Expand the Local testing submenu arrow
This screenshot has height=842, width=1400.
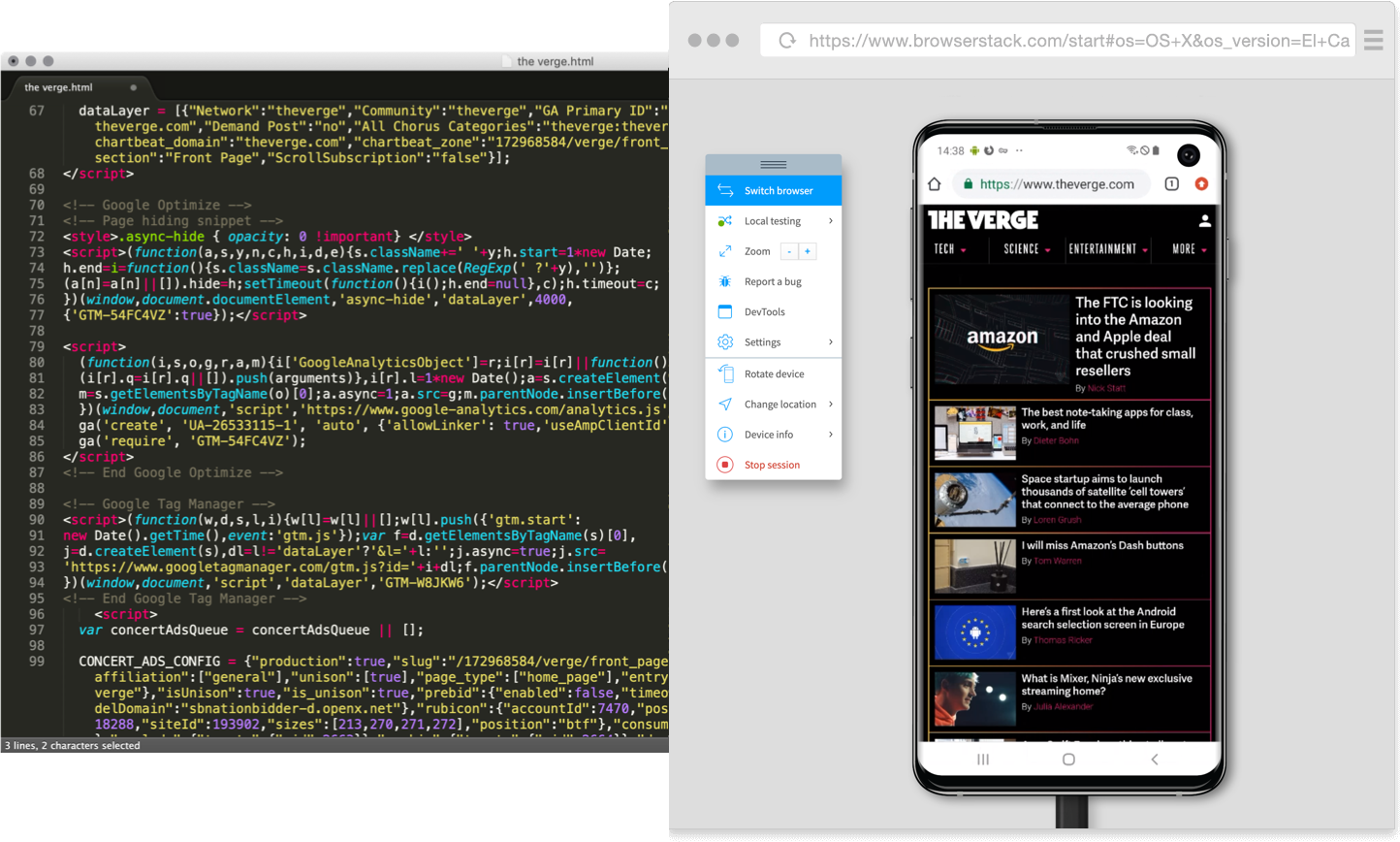831,221
